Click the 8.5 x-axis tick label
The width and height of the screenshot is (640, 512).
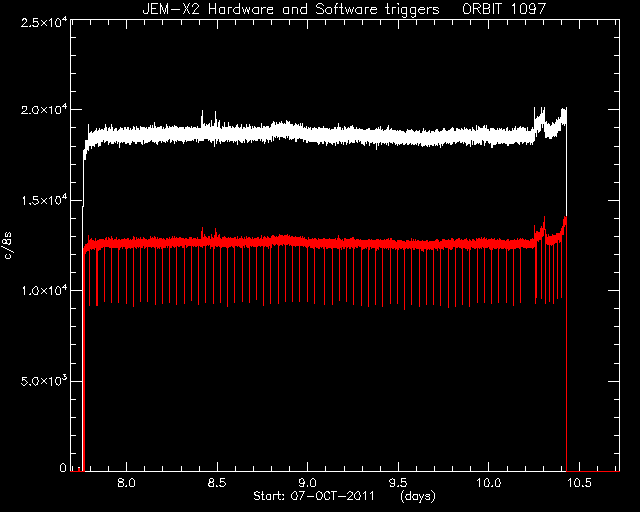[x=217, y=483]
